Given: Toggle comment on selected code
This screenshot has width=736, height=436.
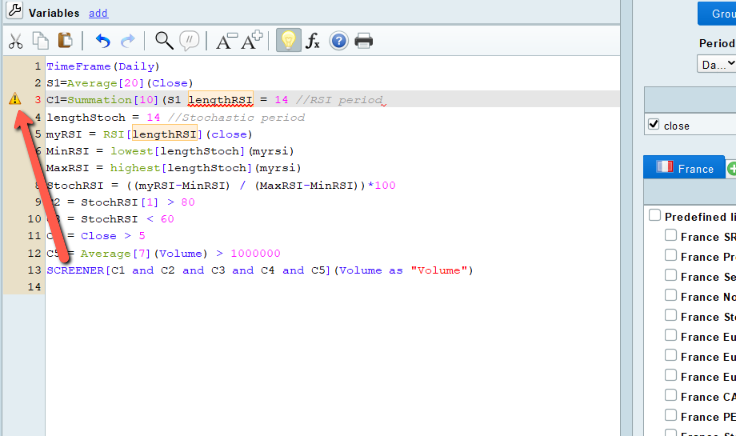Looking at the screenshot, I should (x=189, y=41).
